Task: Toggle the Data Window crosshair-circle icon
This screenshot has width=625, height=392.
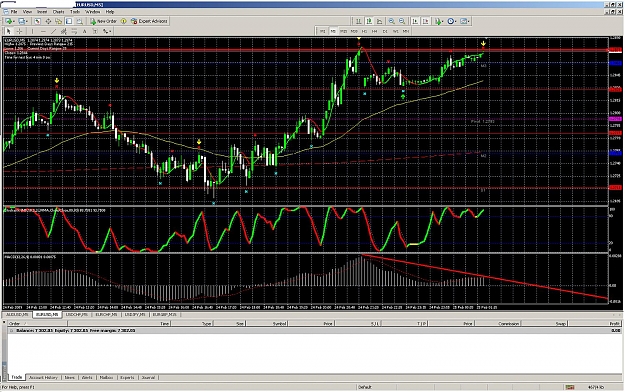Action: 48,21
